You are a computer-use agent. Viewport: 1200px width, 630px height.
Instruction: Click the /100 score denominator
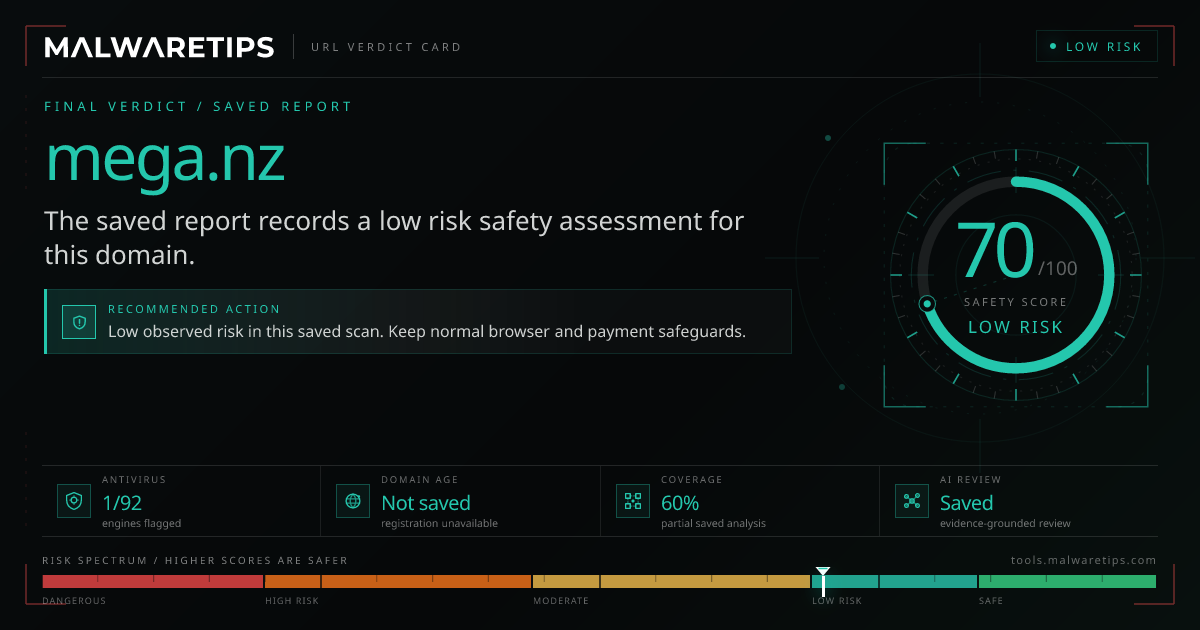(x=1058, y=269)
